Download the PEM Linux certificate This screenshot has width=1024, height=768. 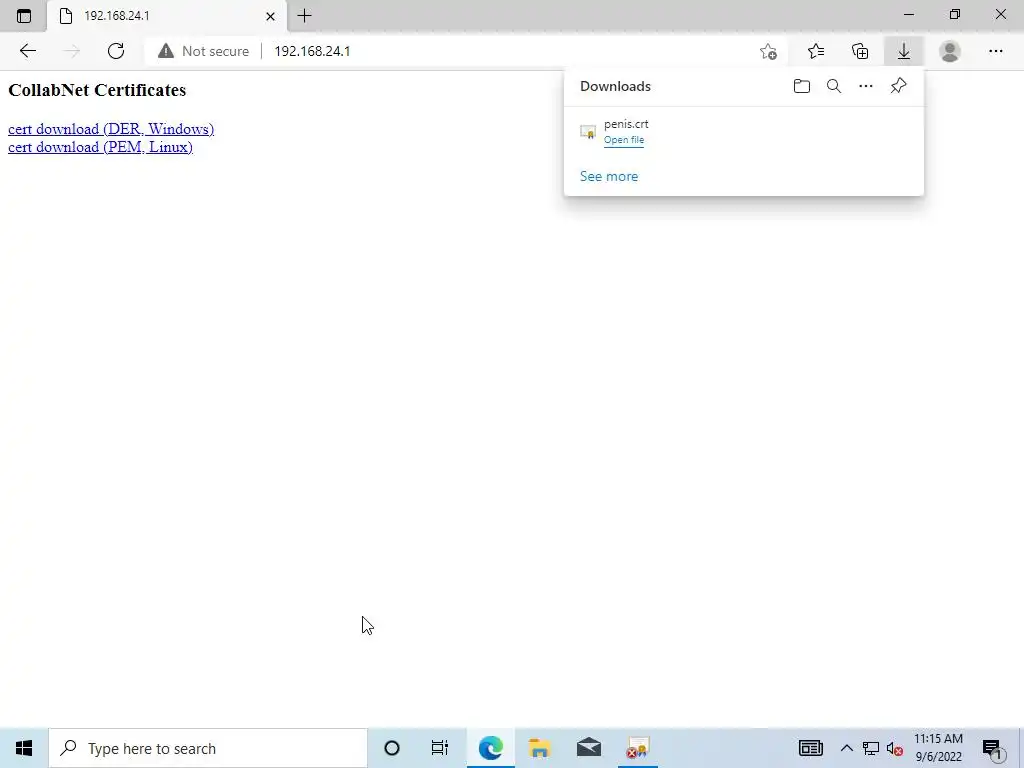pos(100,147)
